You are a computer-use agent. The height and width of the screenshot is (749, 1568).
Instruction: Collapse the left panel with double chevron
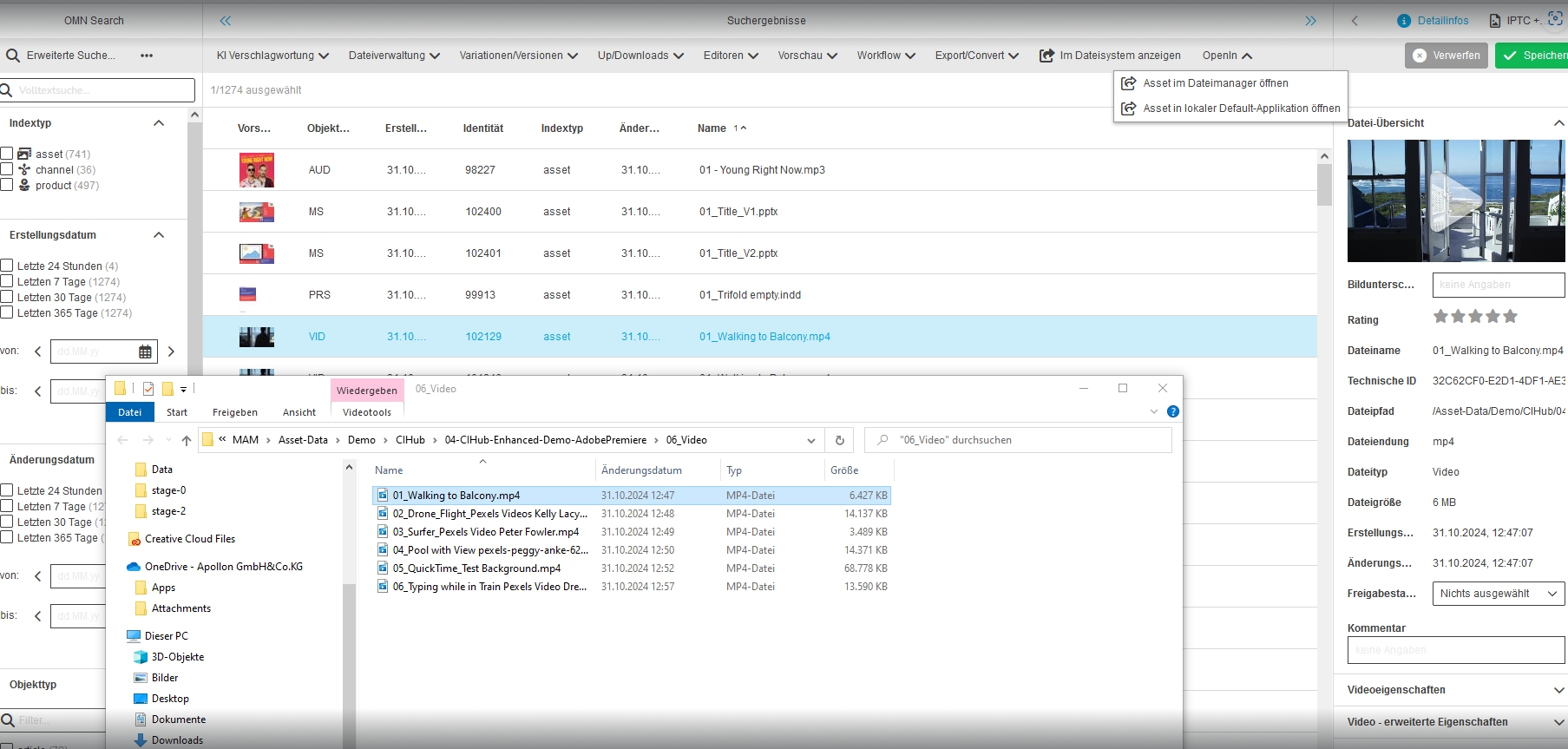tap(226, 21)
